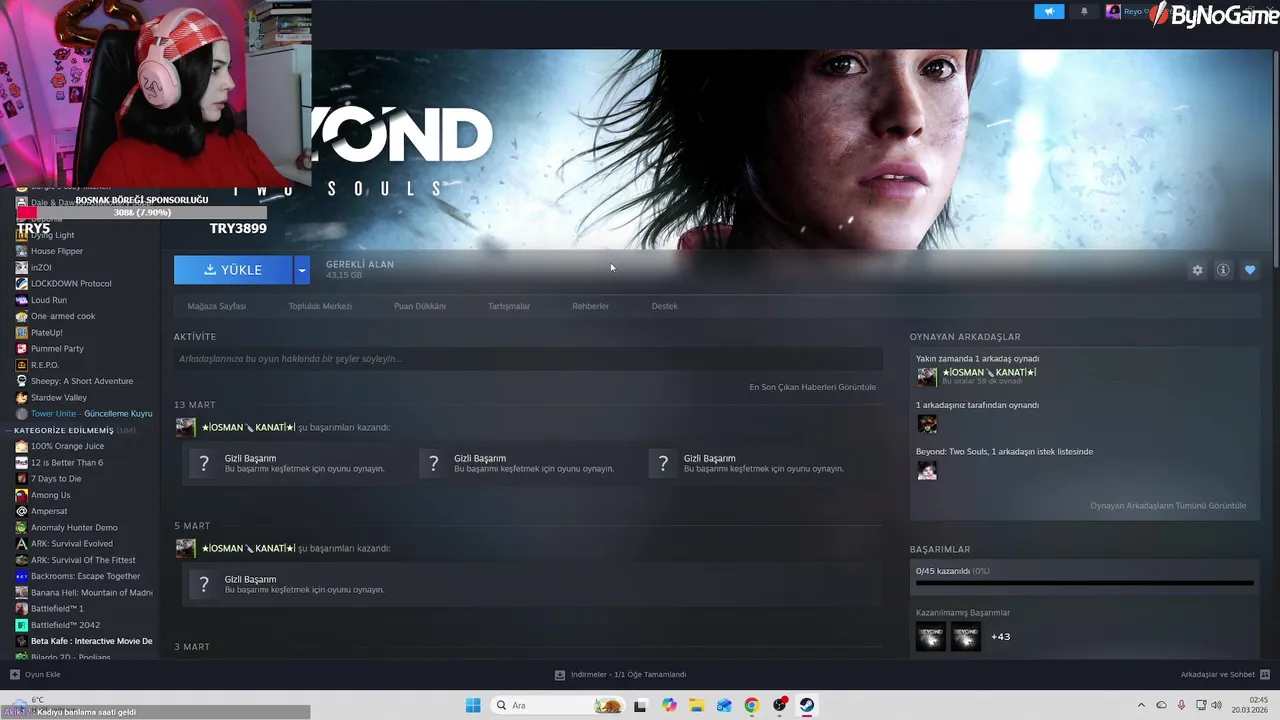Select the R.E.P.O. game icon
Screen dimensions: 1280x720
tap(22, 365)
